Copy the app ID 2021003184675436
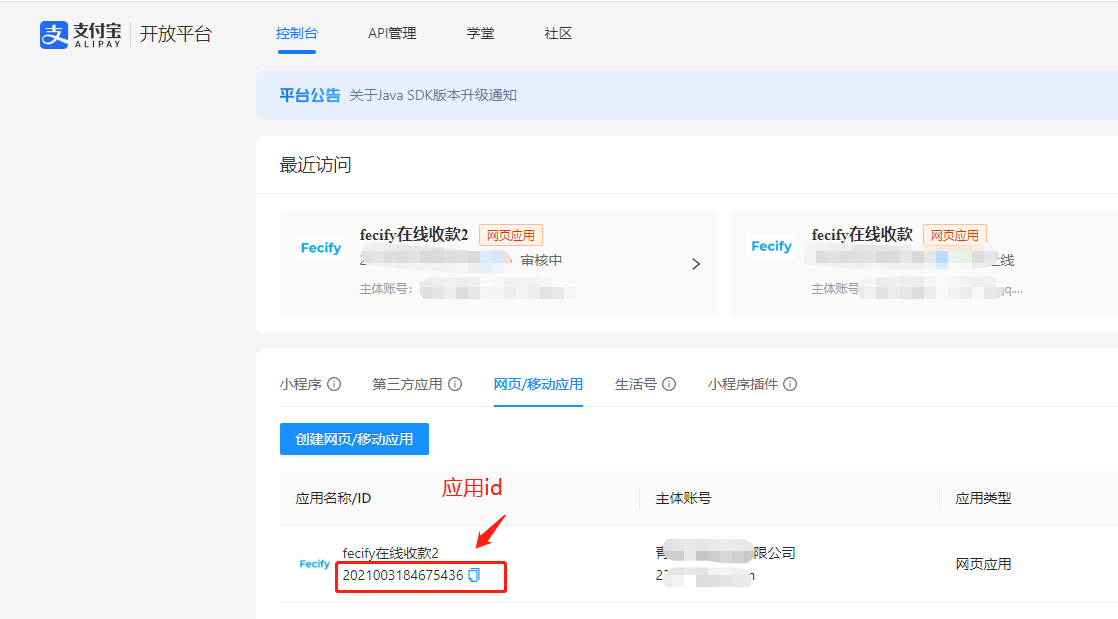The width and height of the screenshot is (1118, 619). coord(474,575)
